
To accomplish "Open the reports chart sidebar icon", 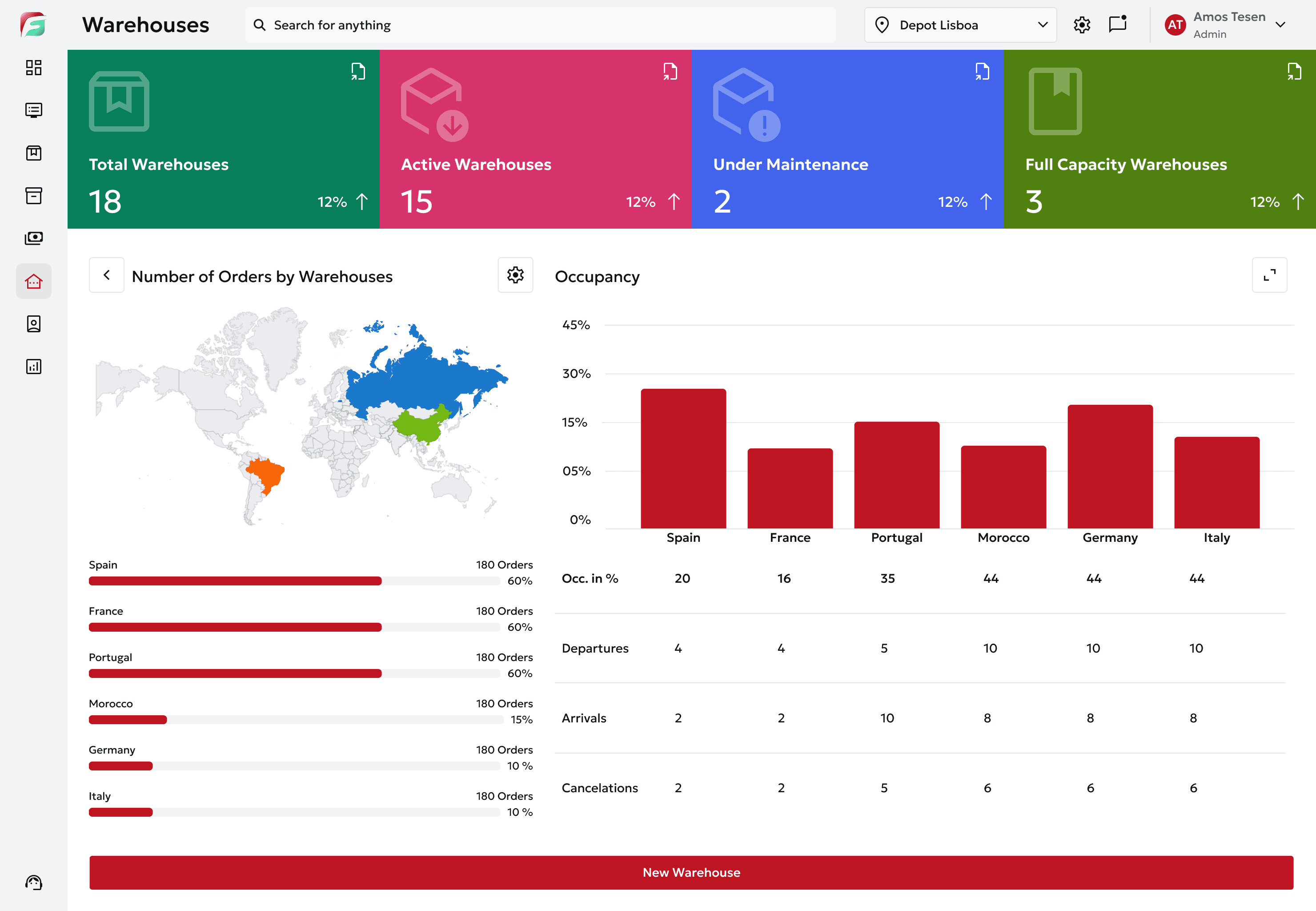I will (34, 367).
